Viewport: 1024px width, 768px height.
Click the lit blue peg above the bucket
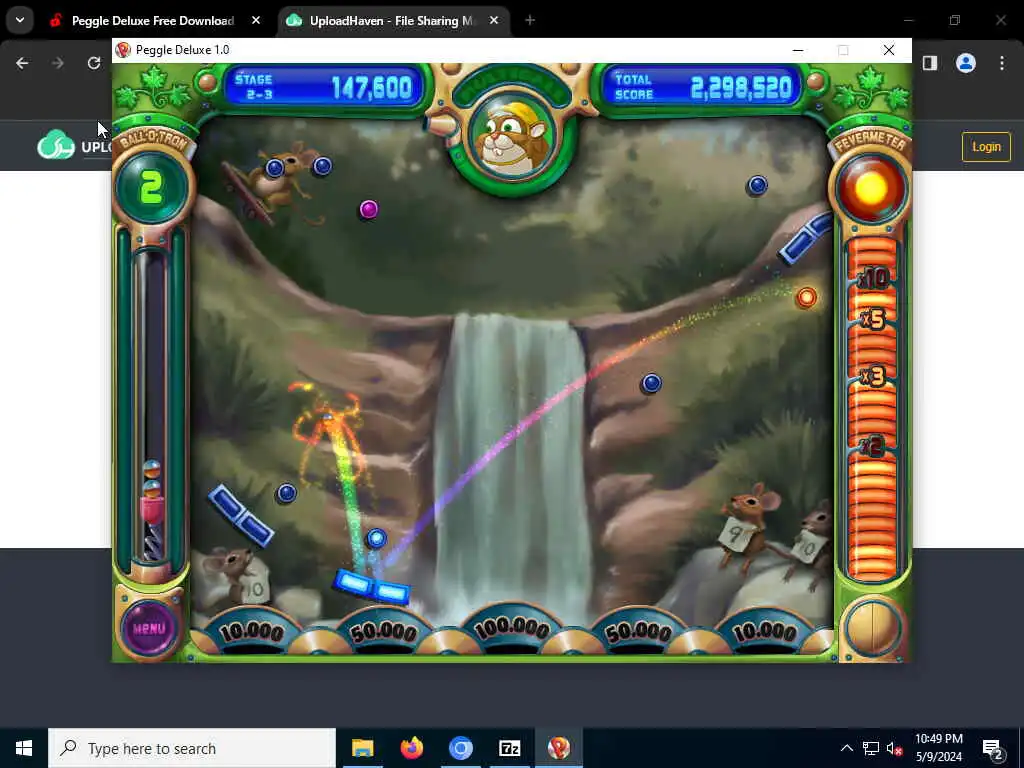[x=376, y=538]
